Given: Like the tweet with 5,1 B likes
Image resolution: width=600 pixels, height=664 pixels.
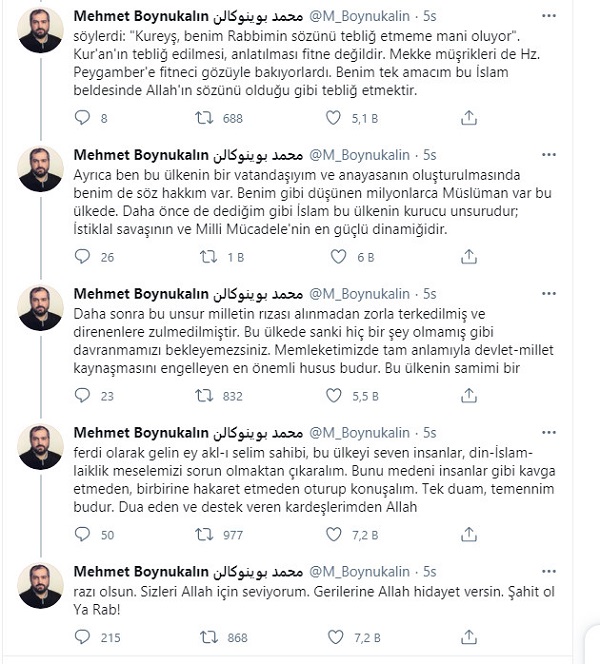Looking at the screenshot, I should click(336, 118).
